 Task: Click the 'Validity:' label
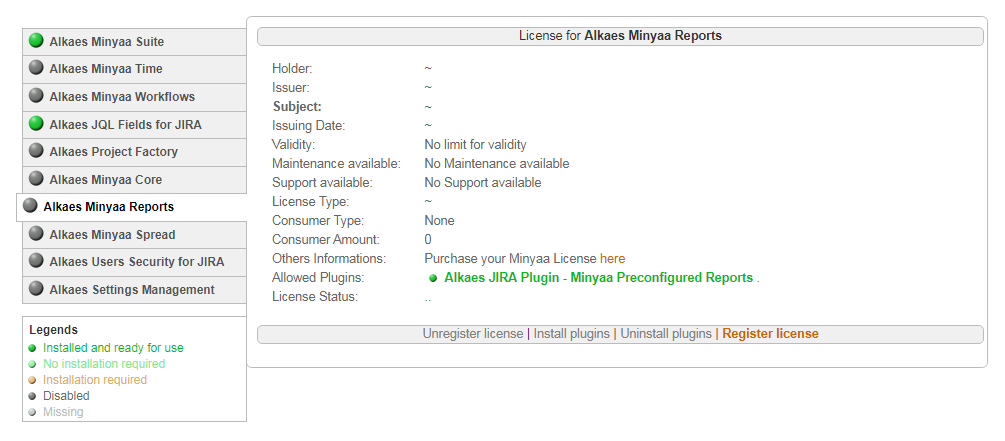point(294,145)
